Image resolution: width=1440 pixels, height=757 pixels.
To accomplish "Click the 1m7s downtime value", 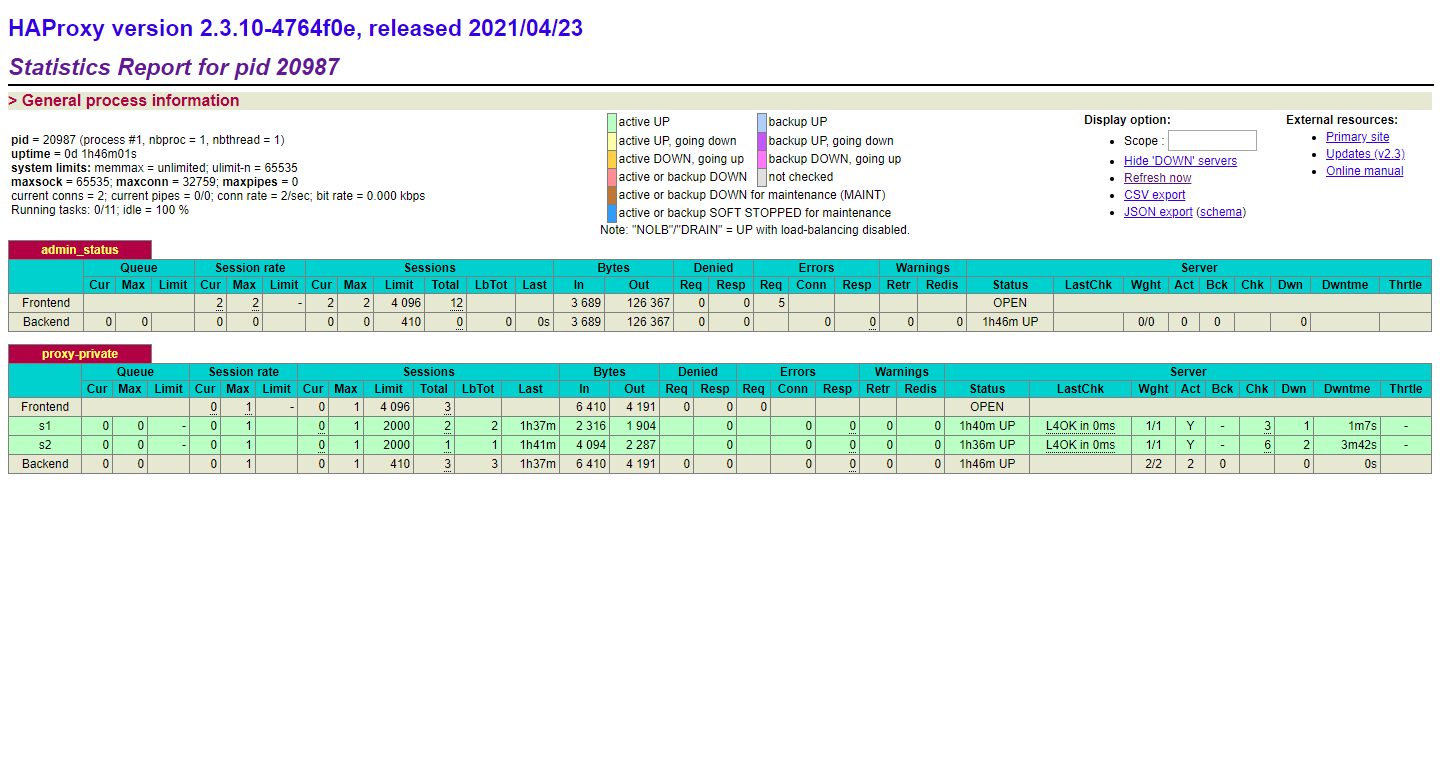I will point(1362,426).
